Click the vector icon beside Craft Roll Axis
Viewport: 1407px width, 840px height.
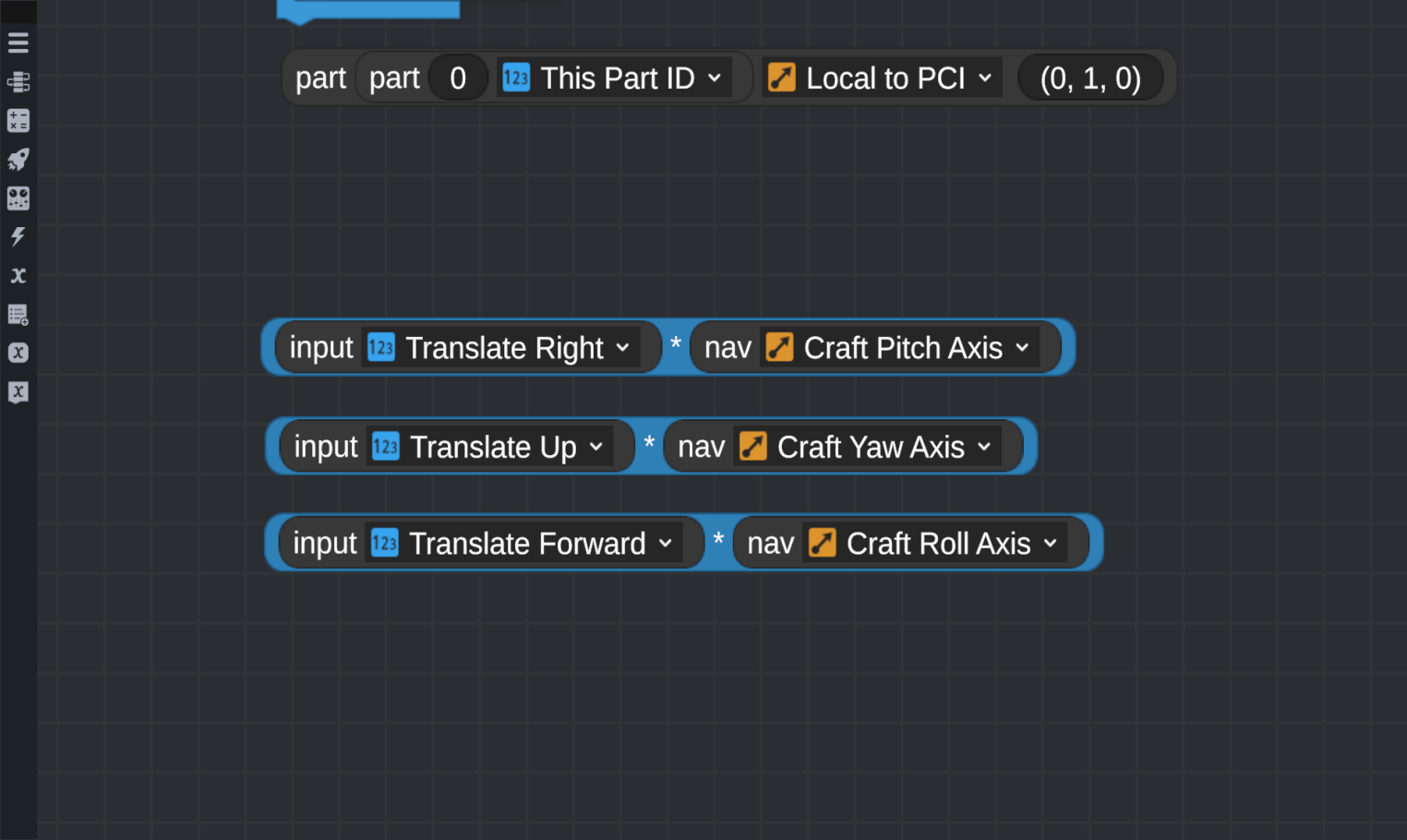823,543
